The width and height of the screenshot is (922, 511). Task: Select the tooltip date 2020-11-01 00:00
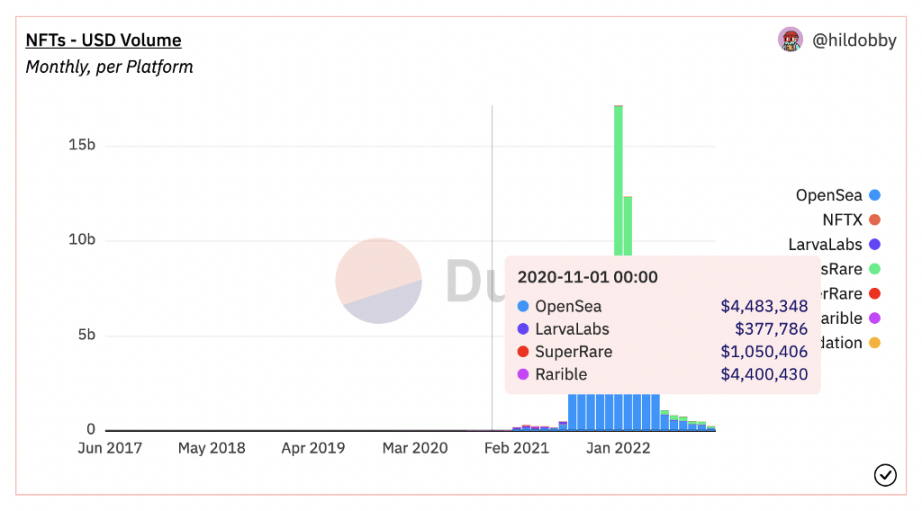587,277
